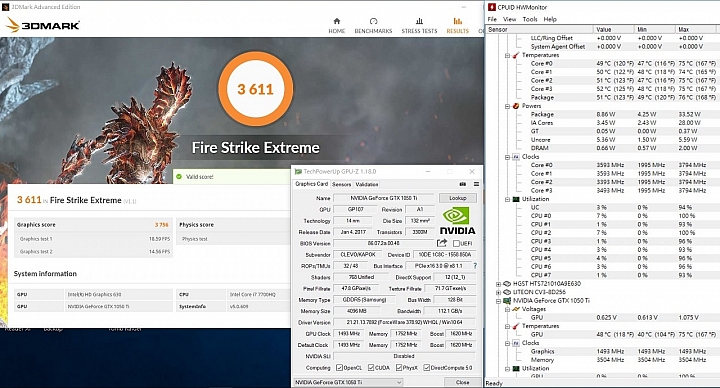The height and width of the screenshot is (388, 720).
Task: Toggle the OpenCL checkbox
Action: click(x=339, y=368)
